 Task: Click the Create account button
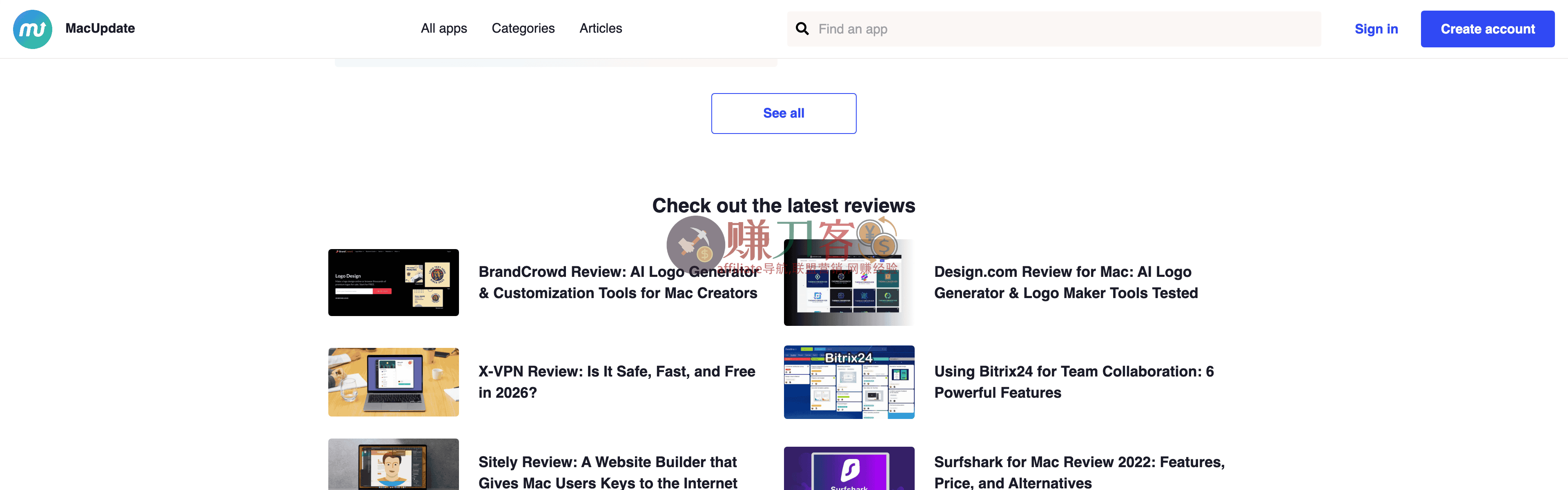[x=1488, y=29]
